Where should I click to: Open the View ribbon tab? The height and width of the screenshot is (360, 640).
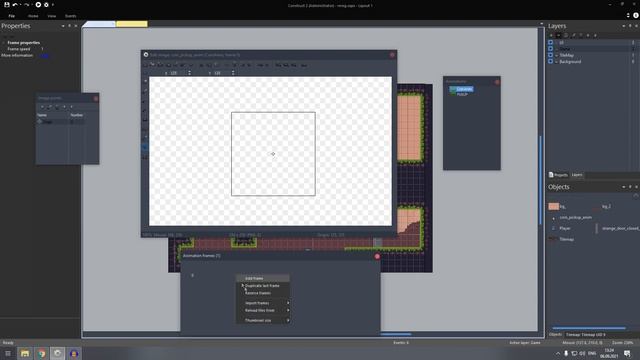coord(51,16)
